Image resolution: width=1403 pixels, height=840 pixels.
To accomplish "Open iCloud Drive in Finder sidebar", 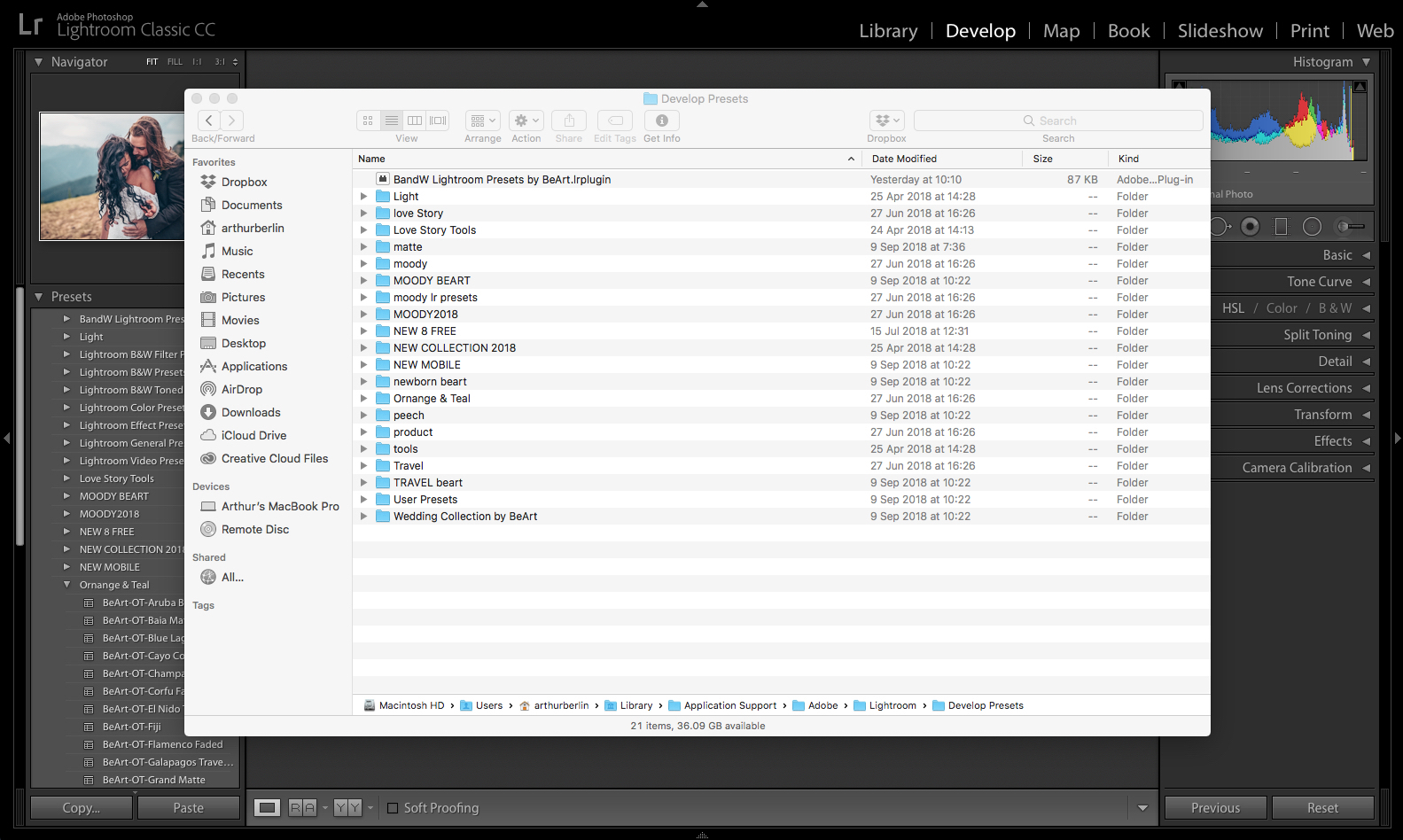I will 253,435.
